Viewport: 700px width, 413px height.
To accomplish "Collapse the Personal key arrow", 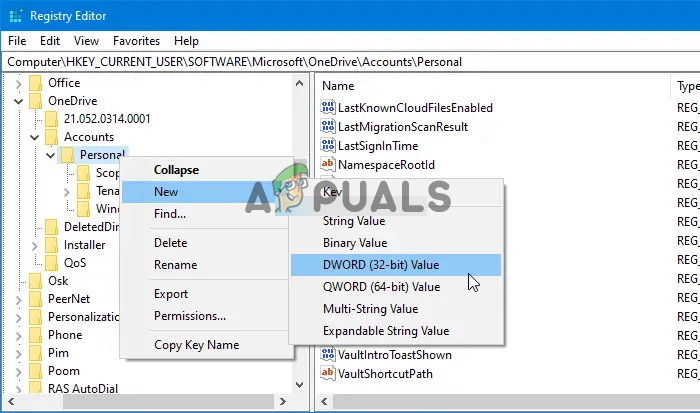I will [50, 155].
